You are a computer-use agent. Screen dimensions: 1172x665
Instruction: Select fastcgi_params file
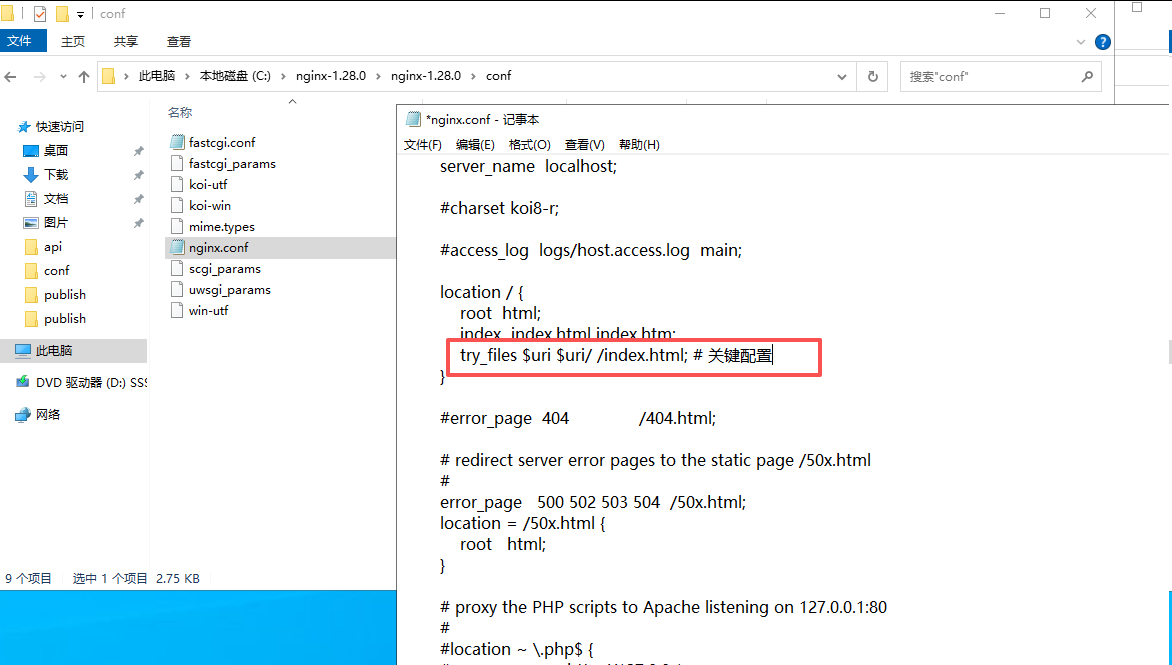point(232,164)
